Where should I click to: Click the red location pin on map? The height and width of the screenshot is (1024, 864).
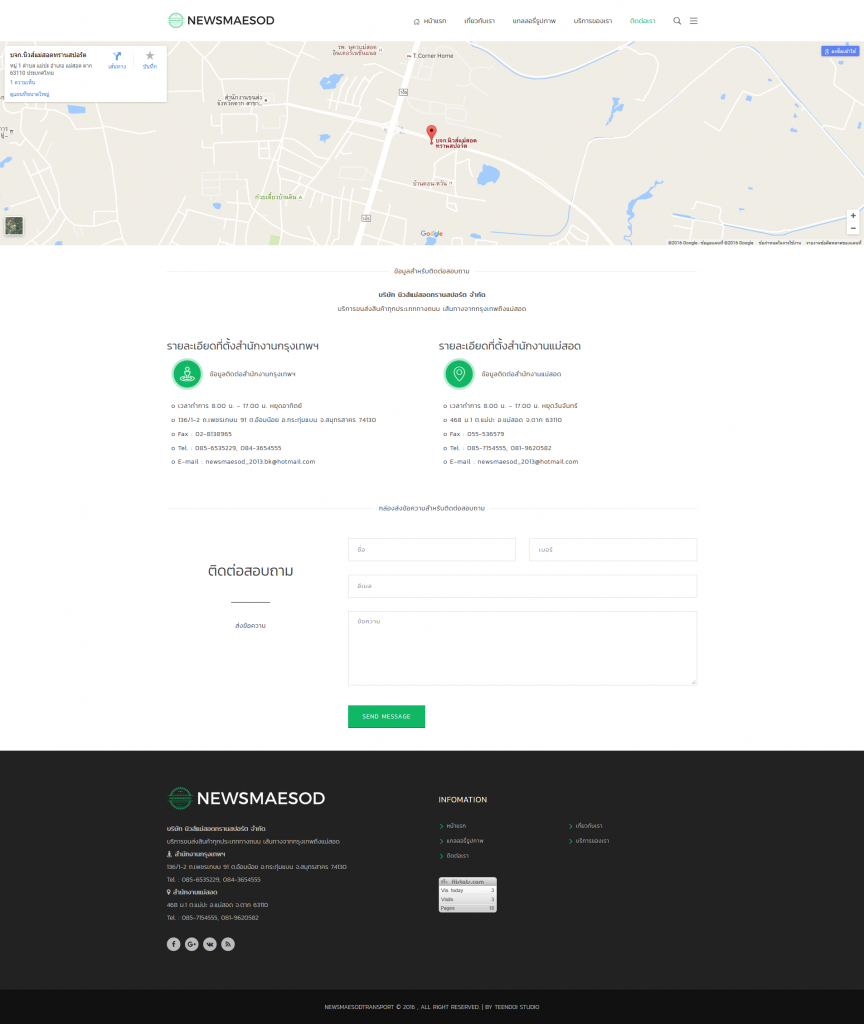tap(431, 134)
